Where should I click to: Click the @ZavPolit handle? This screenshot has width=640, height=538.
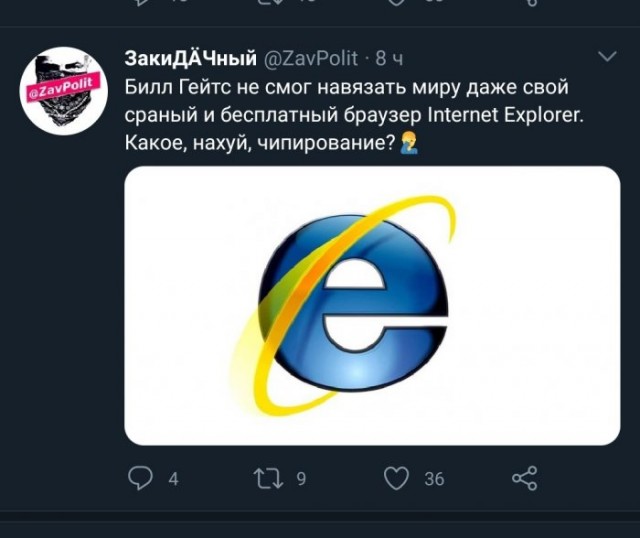(313, 56)
